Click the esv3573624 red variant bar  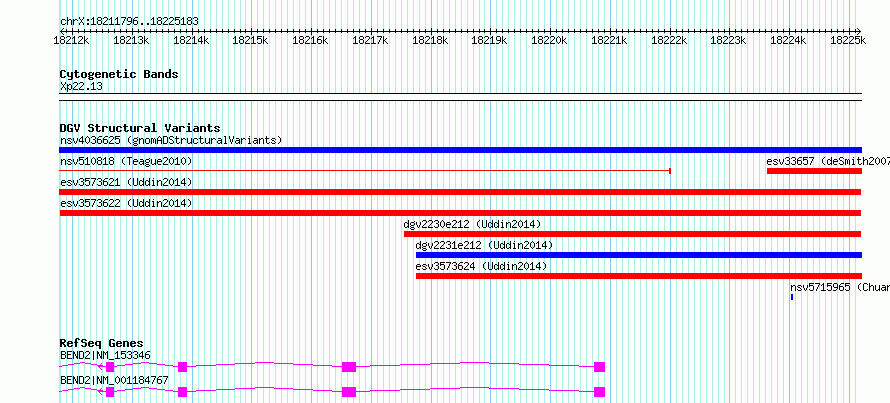(639, 276)
